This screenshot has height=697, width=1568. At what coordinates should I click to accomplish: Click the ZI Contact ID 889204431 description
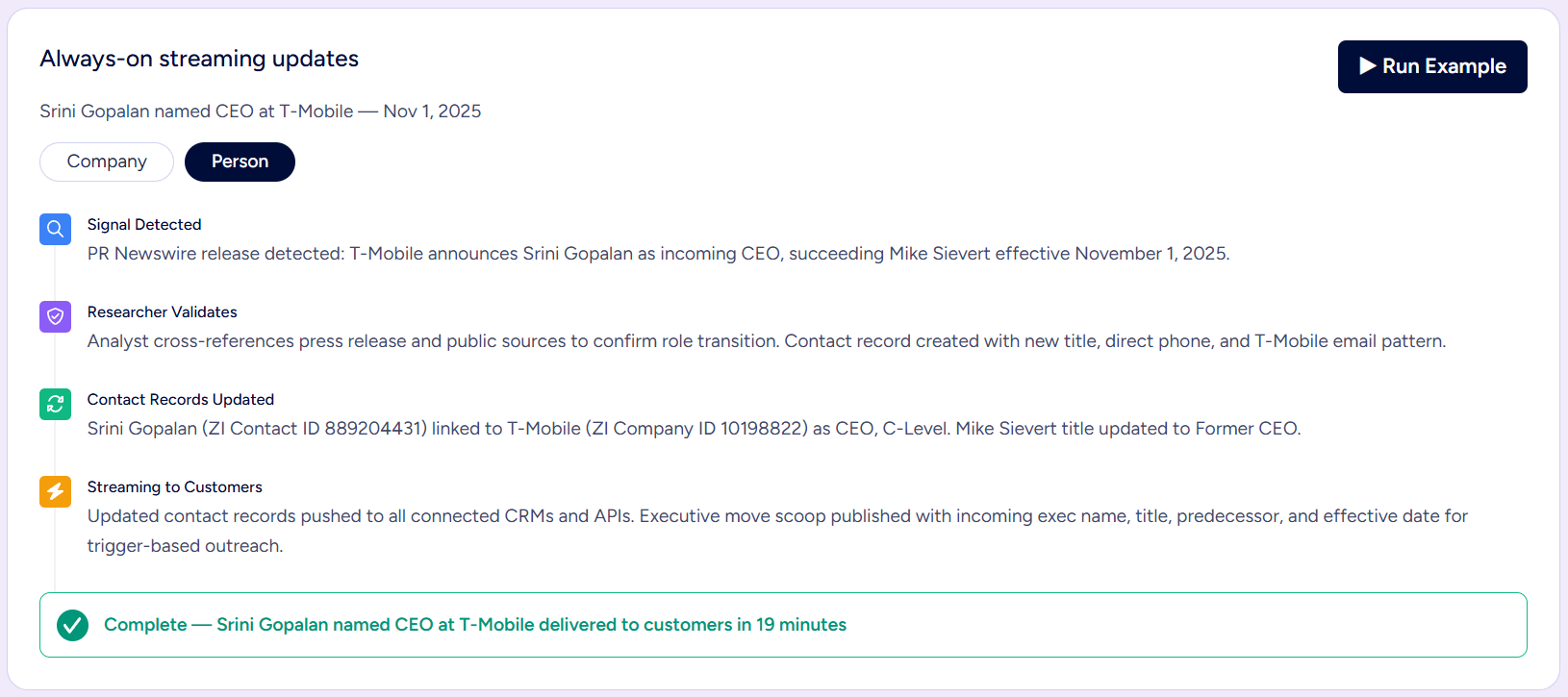pyautogui.click(x=694, y=429)
